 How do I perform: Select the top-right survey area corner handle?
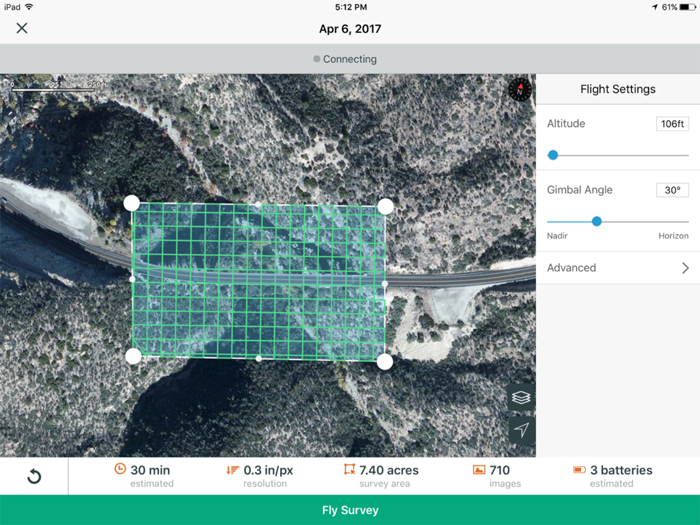coord(385,206)
